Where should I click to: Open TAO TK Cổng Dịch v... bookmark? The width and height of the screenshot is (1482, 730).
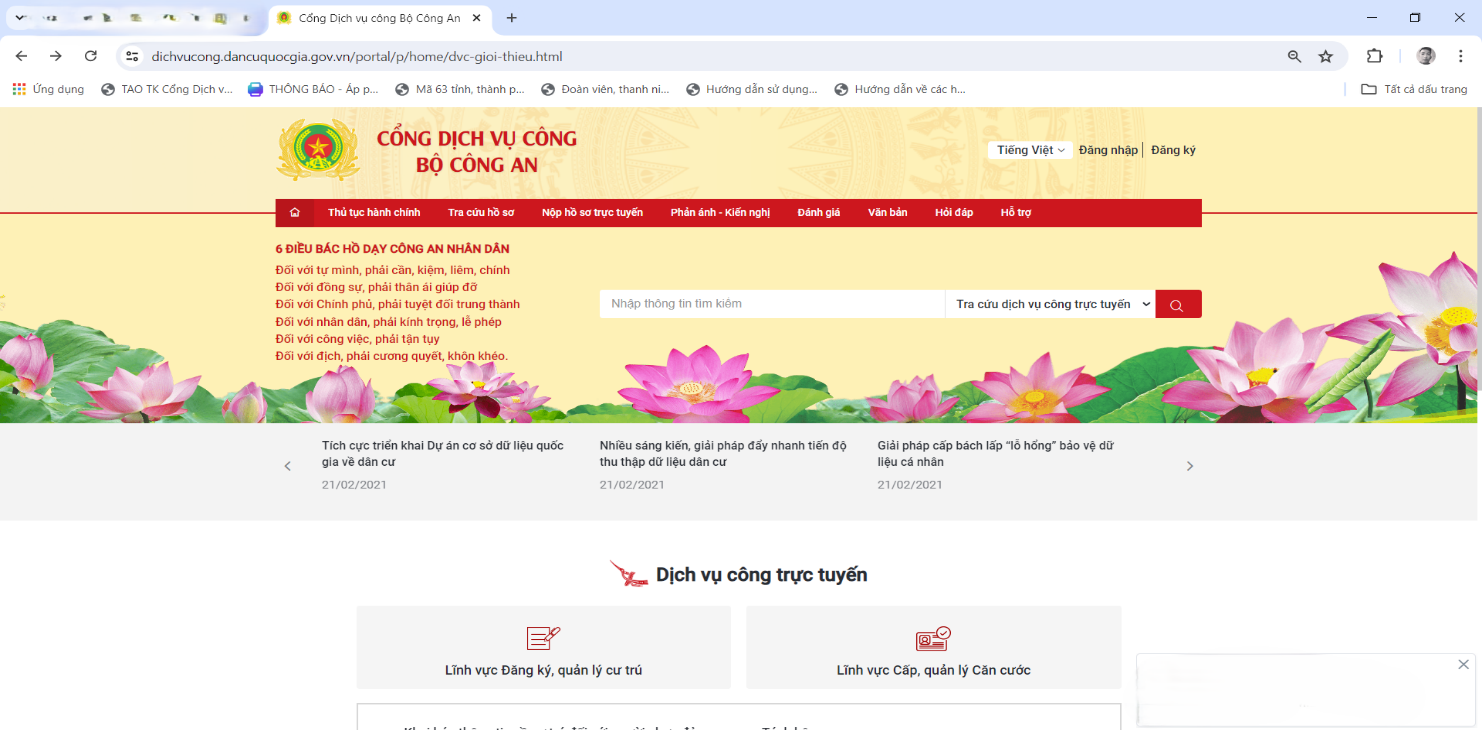167,89
